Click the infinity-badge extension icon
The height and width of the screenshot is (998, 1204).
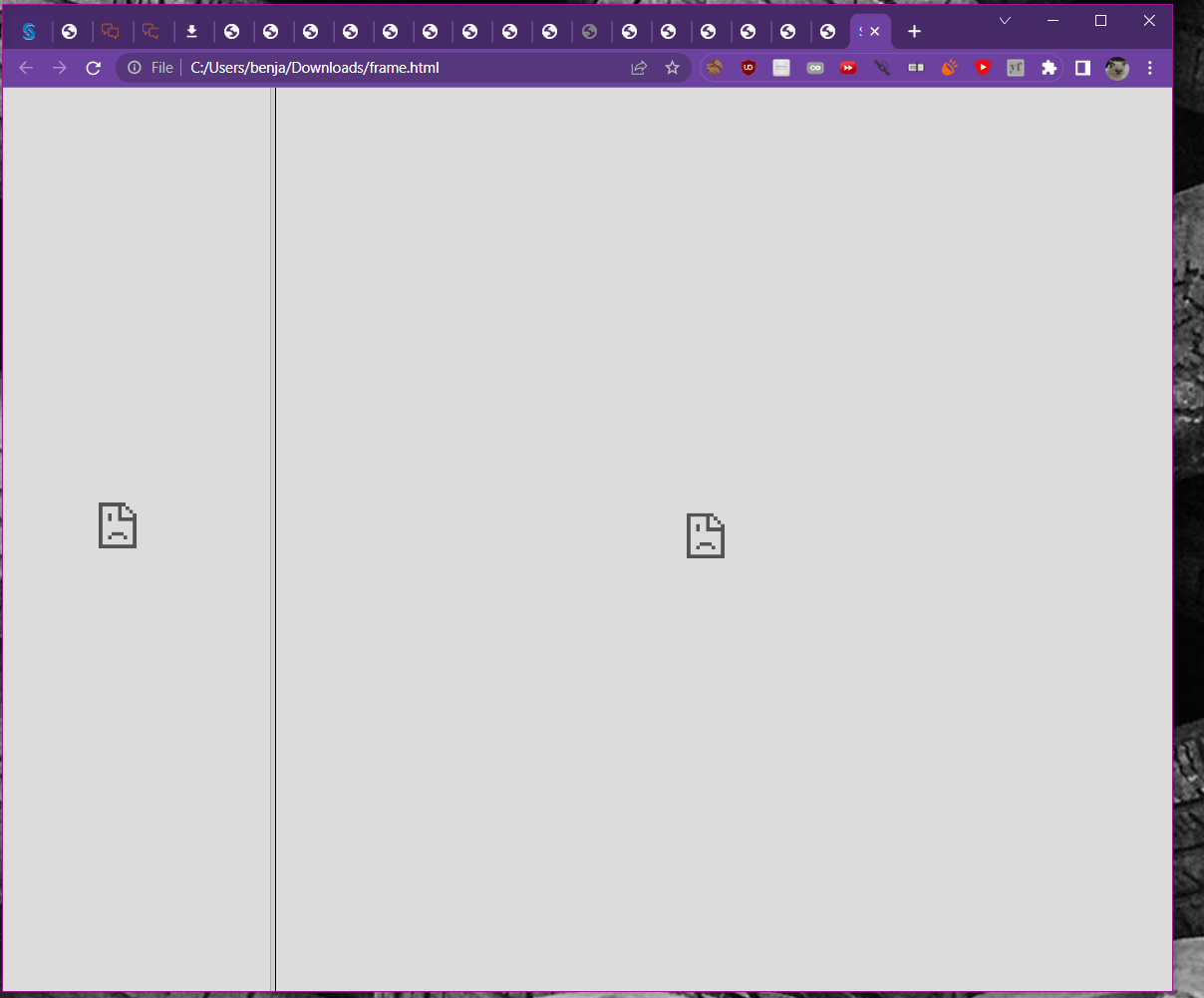coord(815,68)
